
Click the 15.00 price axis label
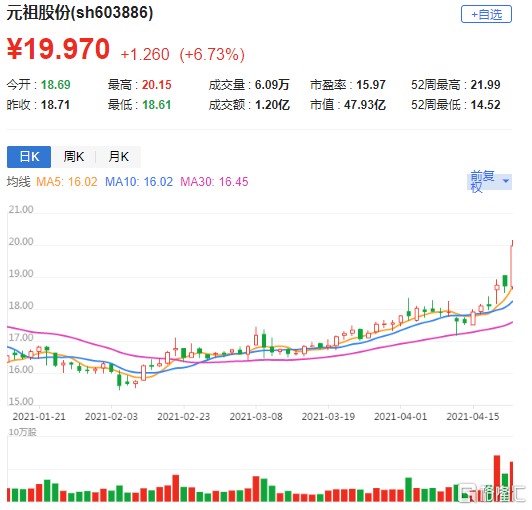[x=21, y=401]
